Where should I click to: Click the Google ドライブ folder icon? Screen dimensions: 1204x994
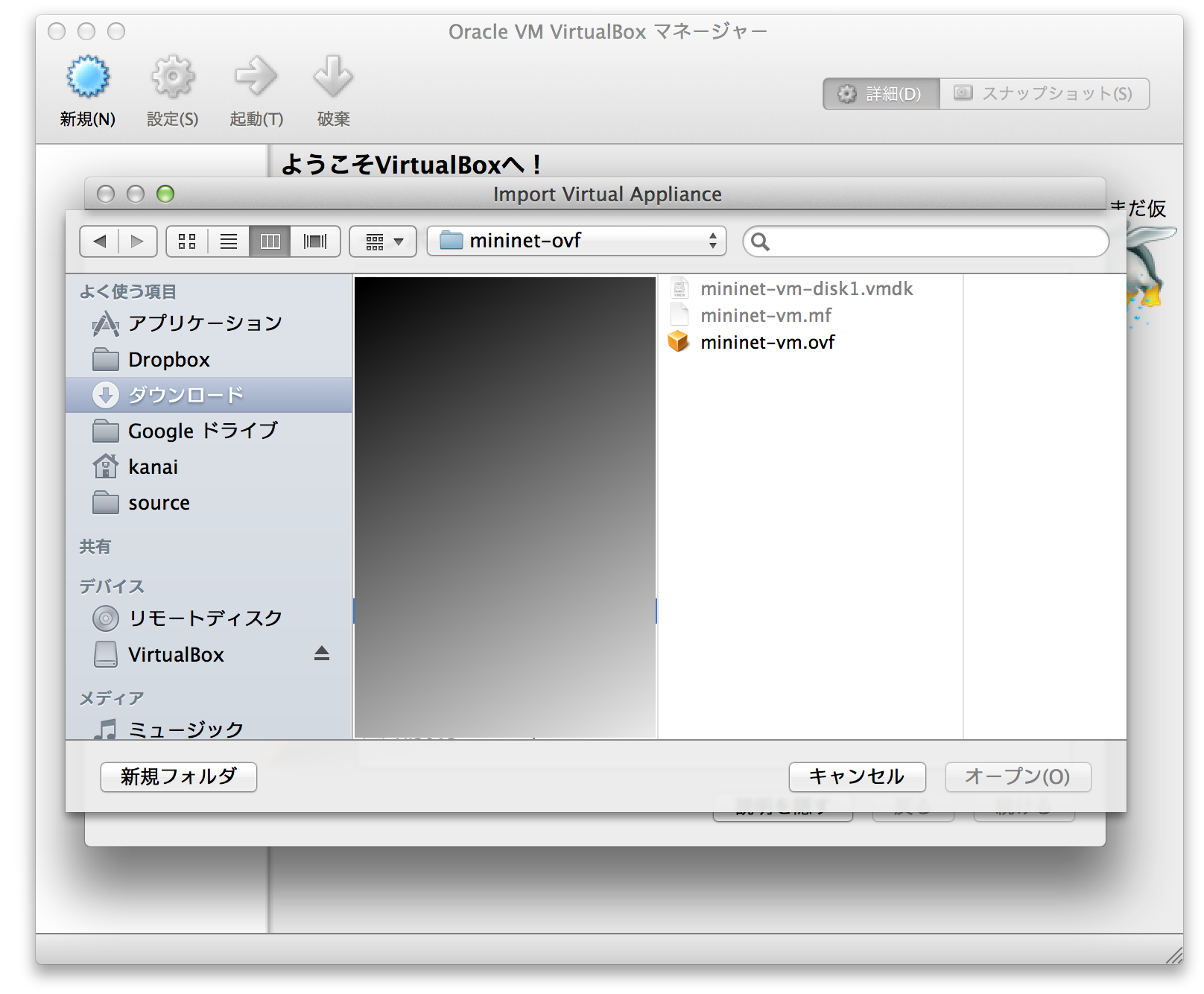point(106,431)
